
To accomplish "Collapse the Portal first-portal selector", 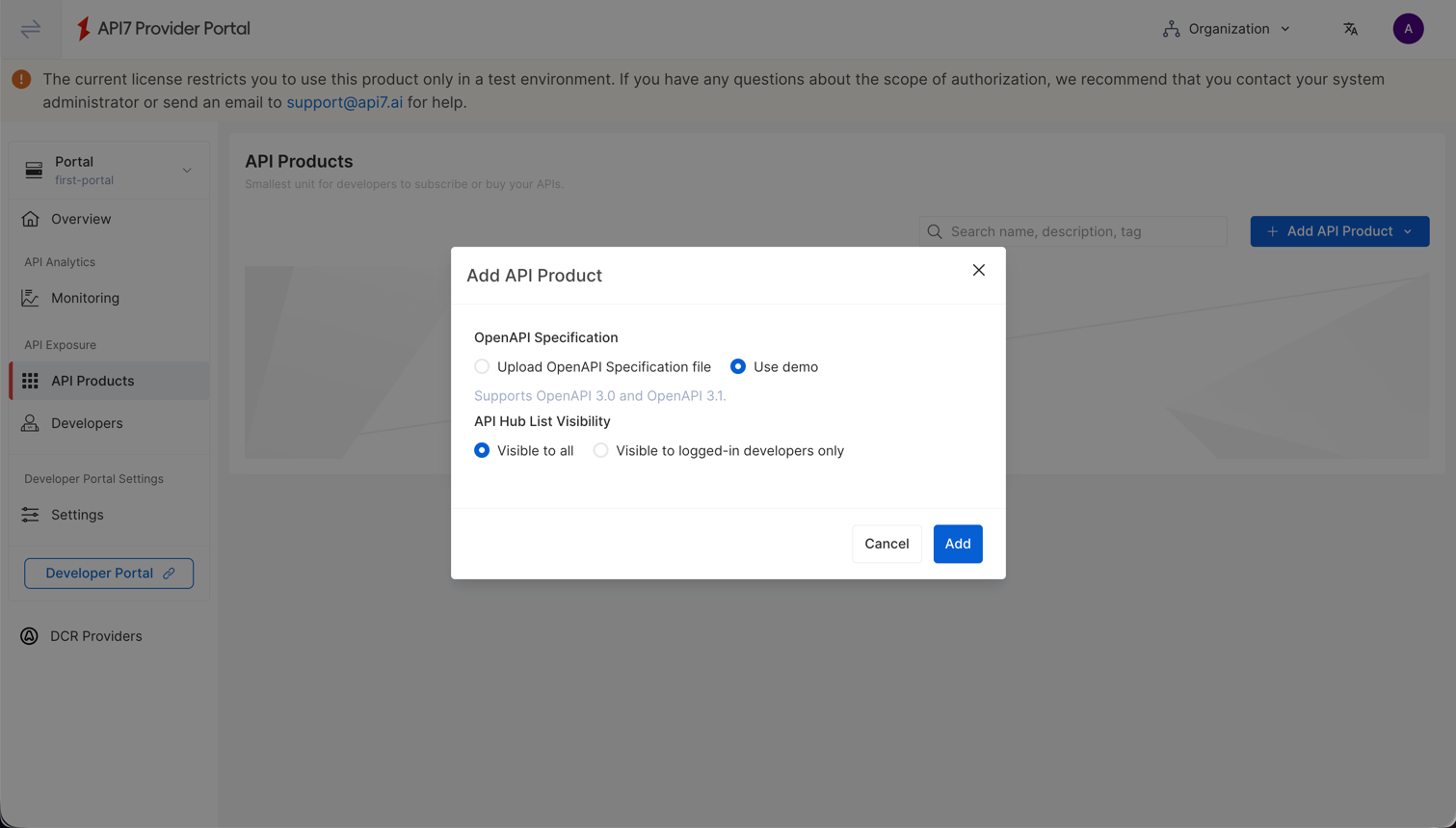I will (x=187, y=170).
